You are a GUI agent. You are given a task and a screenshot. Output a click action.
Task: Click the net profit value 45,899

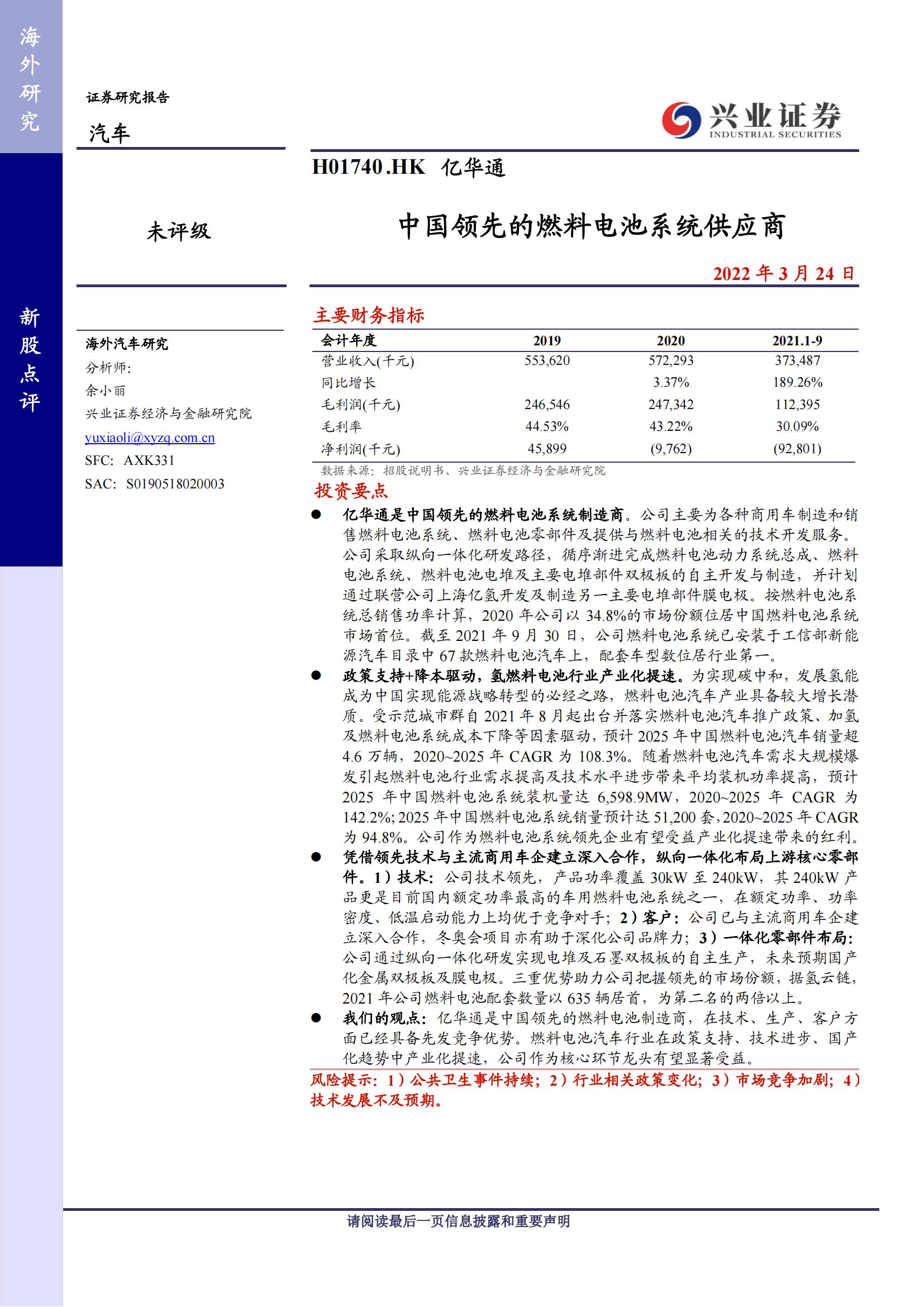pos(547,449)
